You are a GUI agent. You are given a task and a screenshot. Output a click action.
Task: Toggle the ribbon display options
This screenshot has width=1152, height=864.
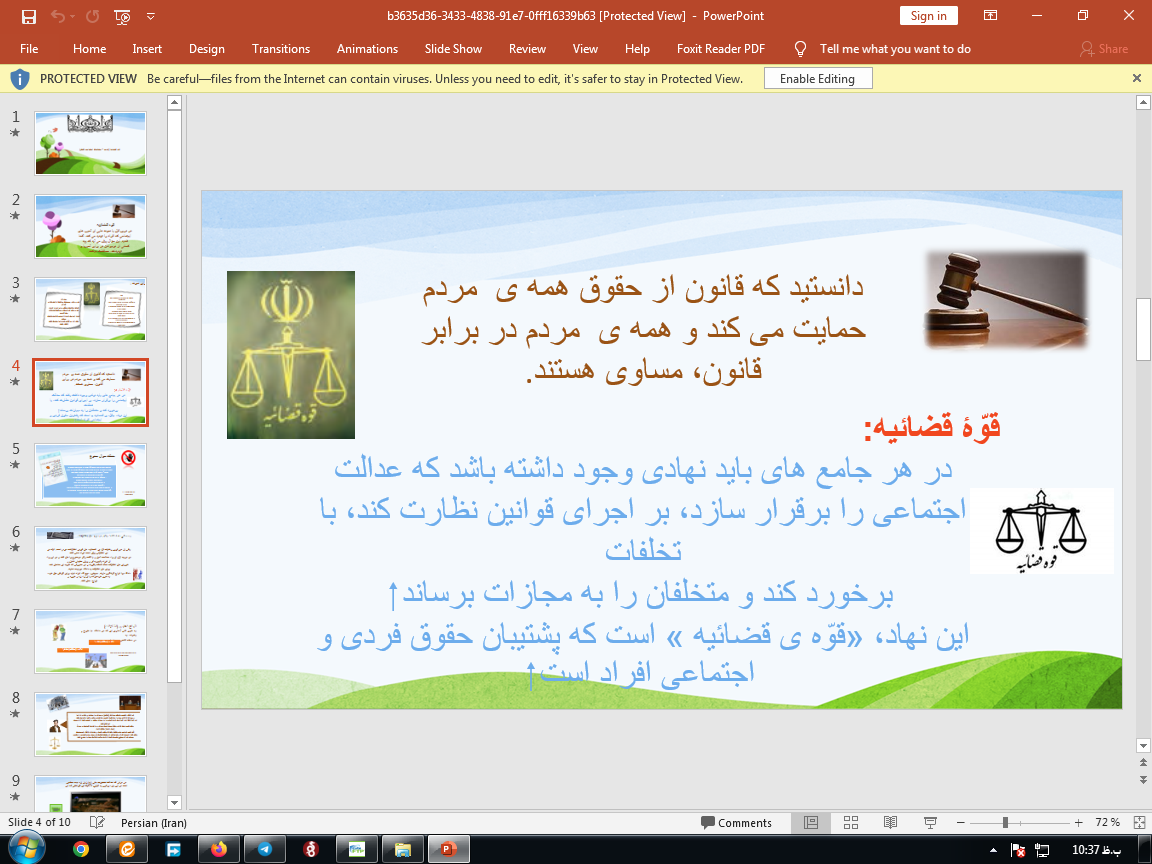point(990,15)
